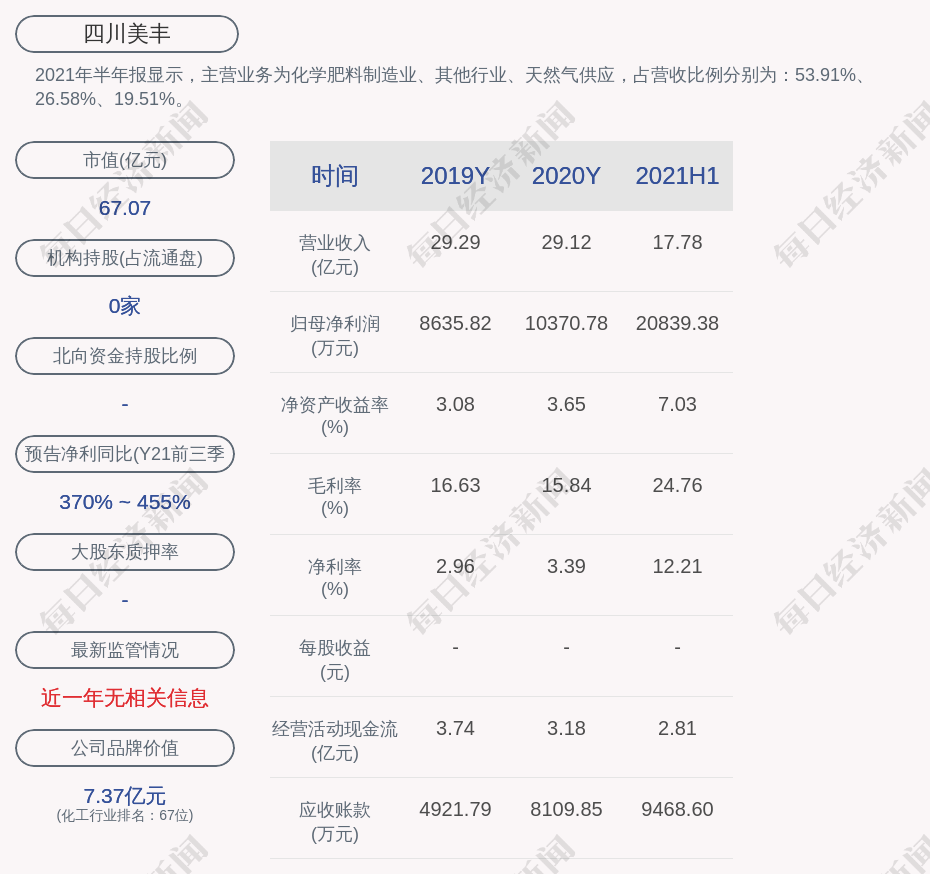Select the 2019Y column header

point(455,176)
